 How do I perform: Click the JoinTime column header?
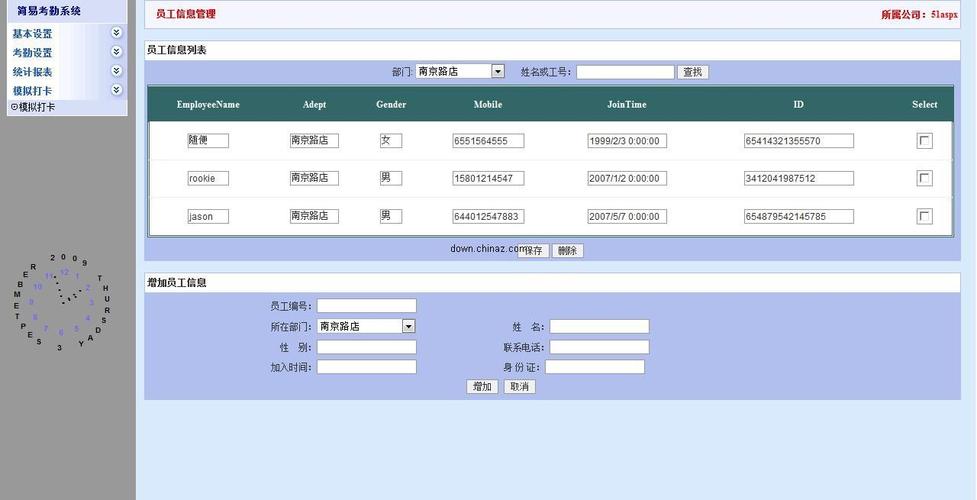627,105
